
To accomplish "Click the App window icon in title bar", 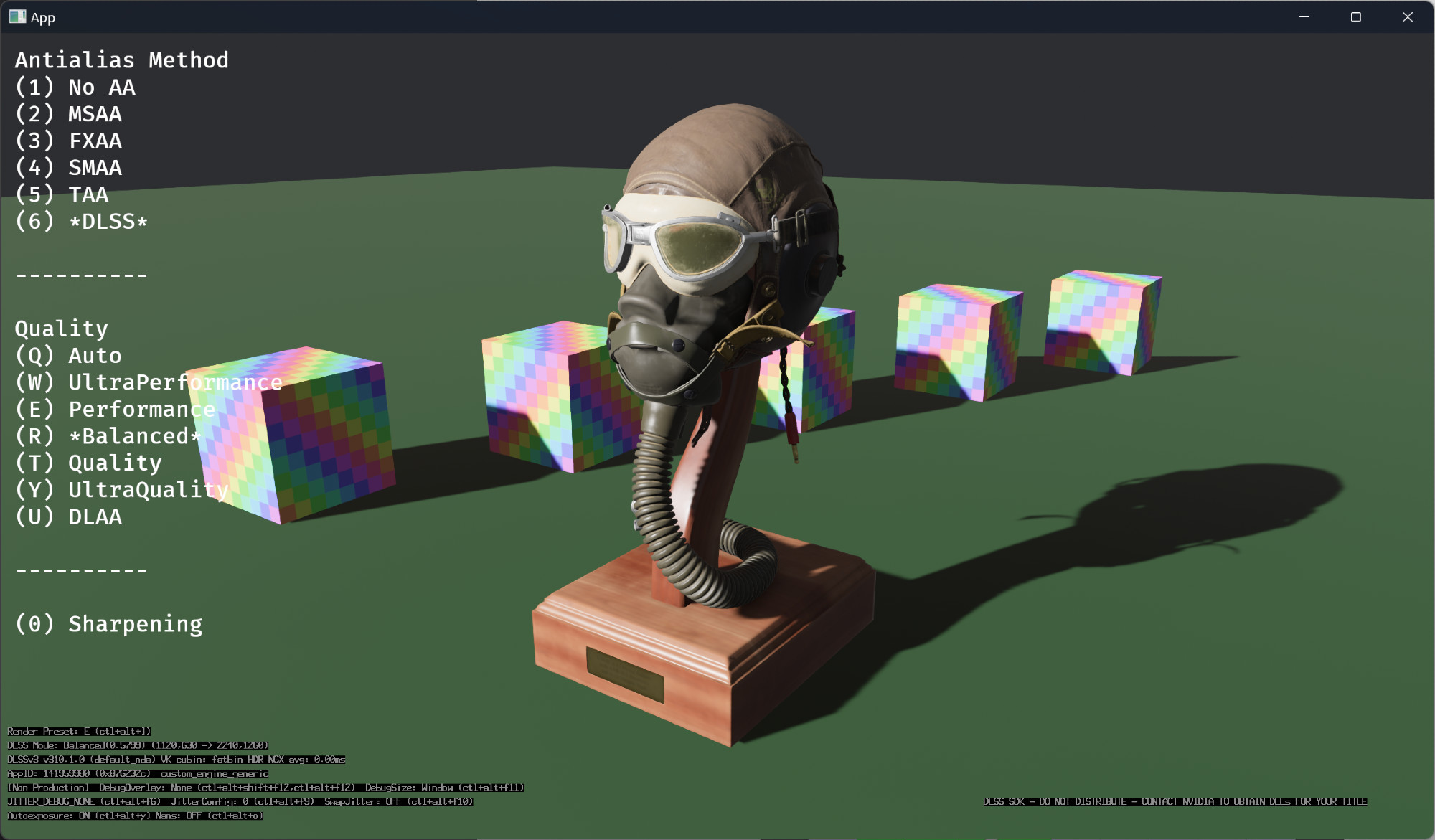I will (17, 16).
